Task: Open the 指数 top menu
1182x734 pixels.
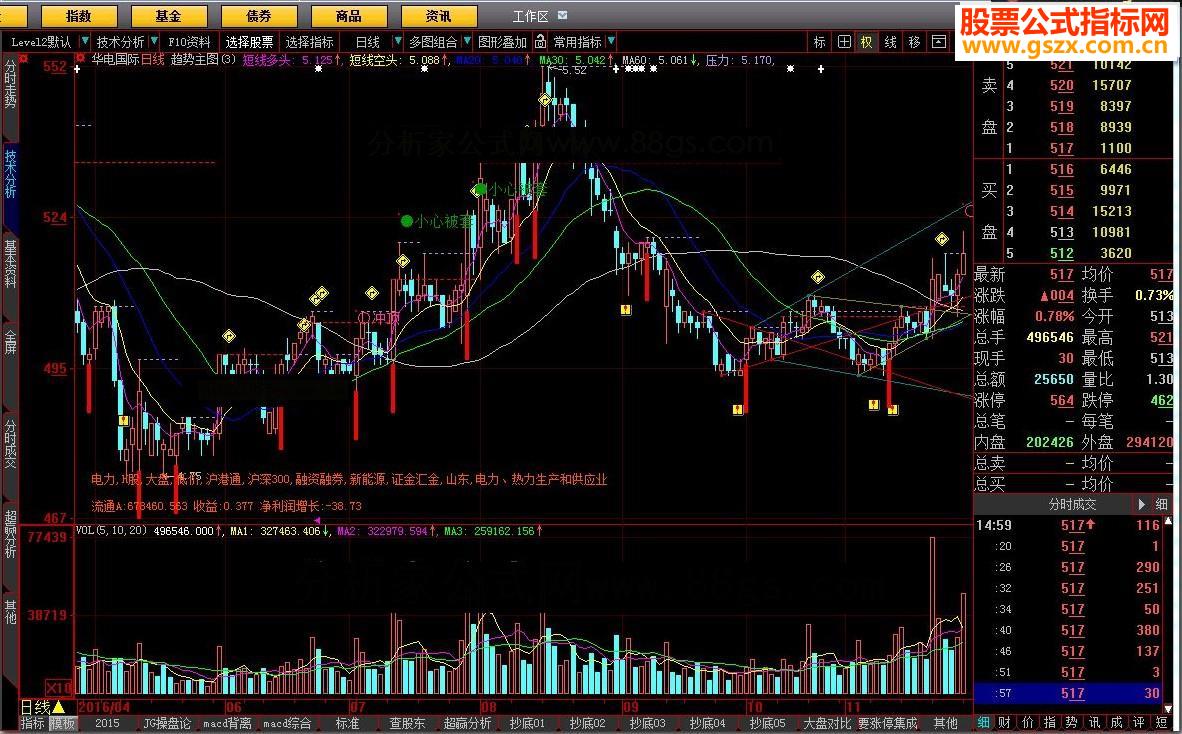Action: [x=78, y=16]
